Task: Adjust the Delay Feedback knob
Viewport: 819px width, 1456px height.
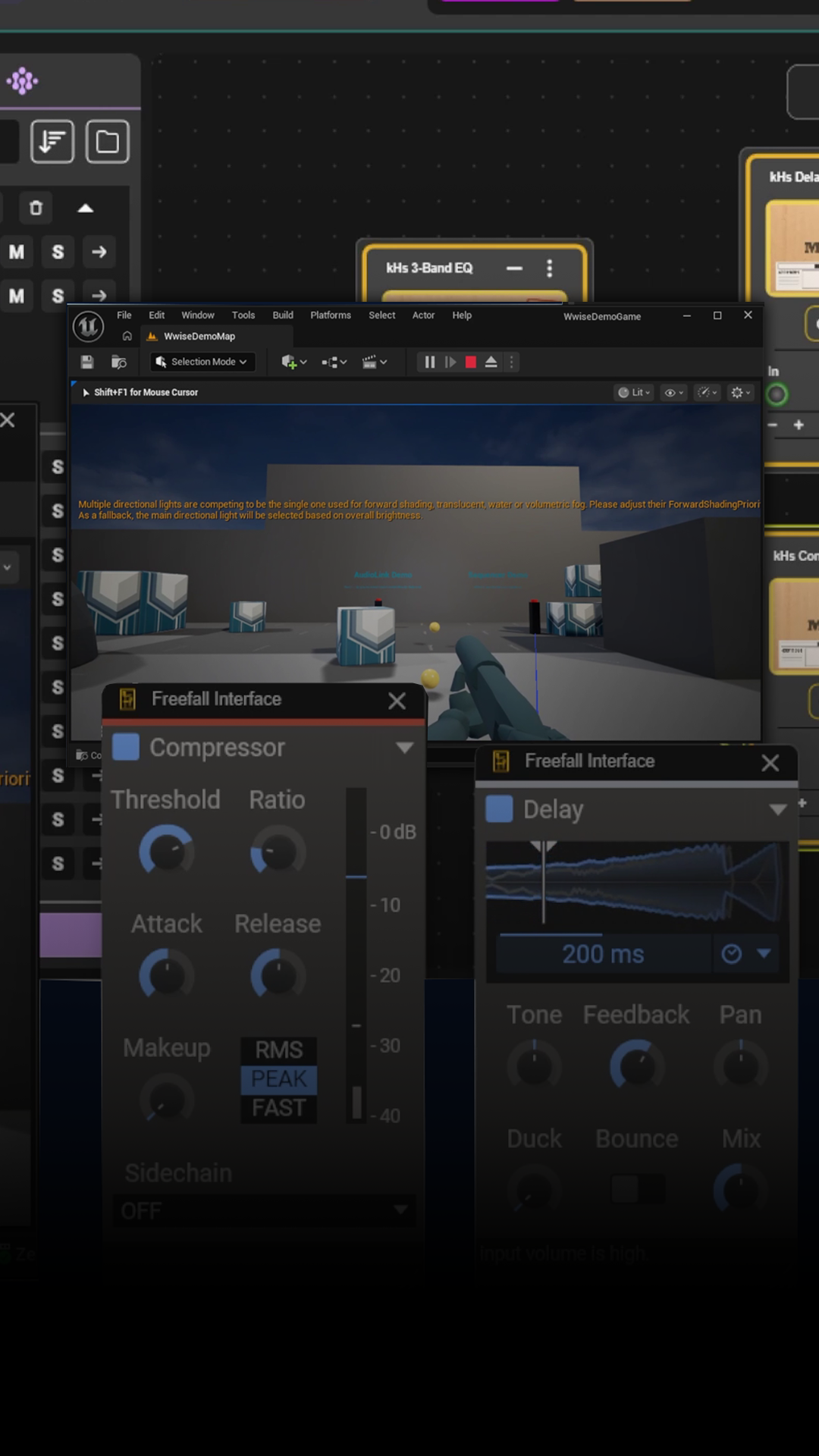Action: coord(637,1067)
